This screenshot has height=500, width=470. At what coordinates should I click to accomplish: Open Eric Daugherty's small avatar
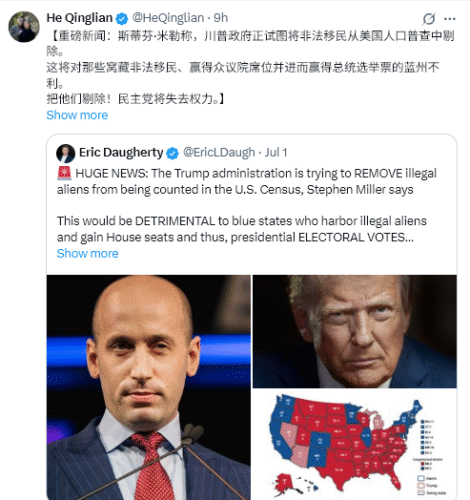66,153
